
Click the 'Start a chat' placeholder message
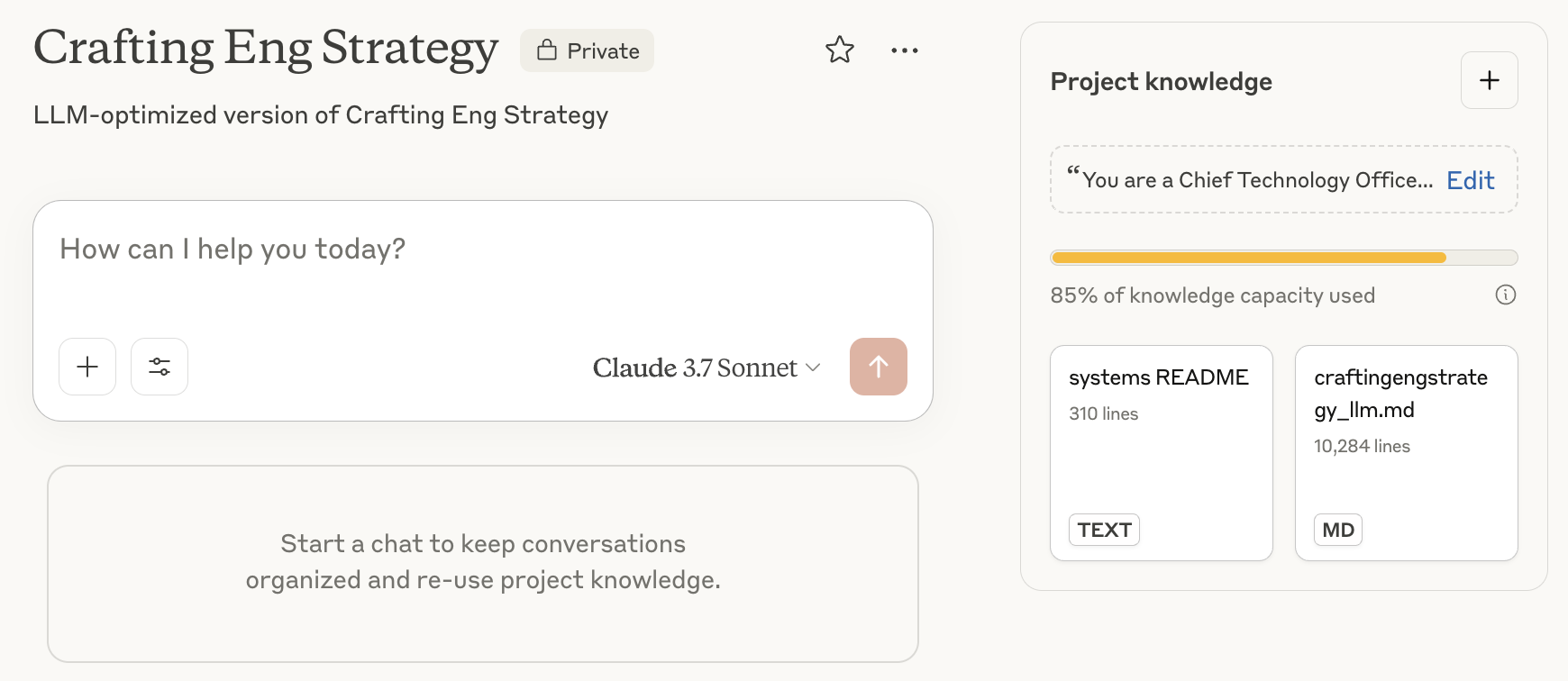483,562
